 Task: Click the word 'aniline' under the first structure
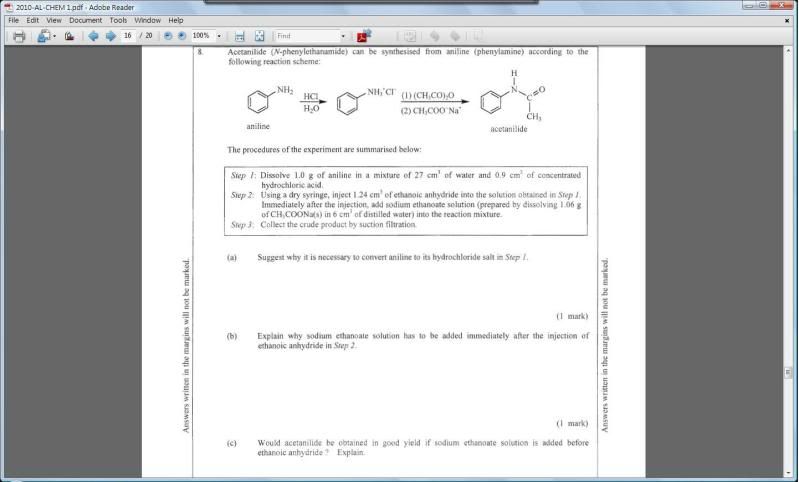click(x=258, y=126)
